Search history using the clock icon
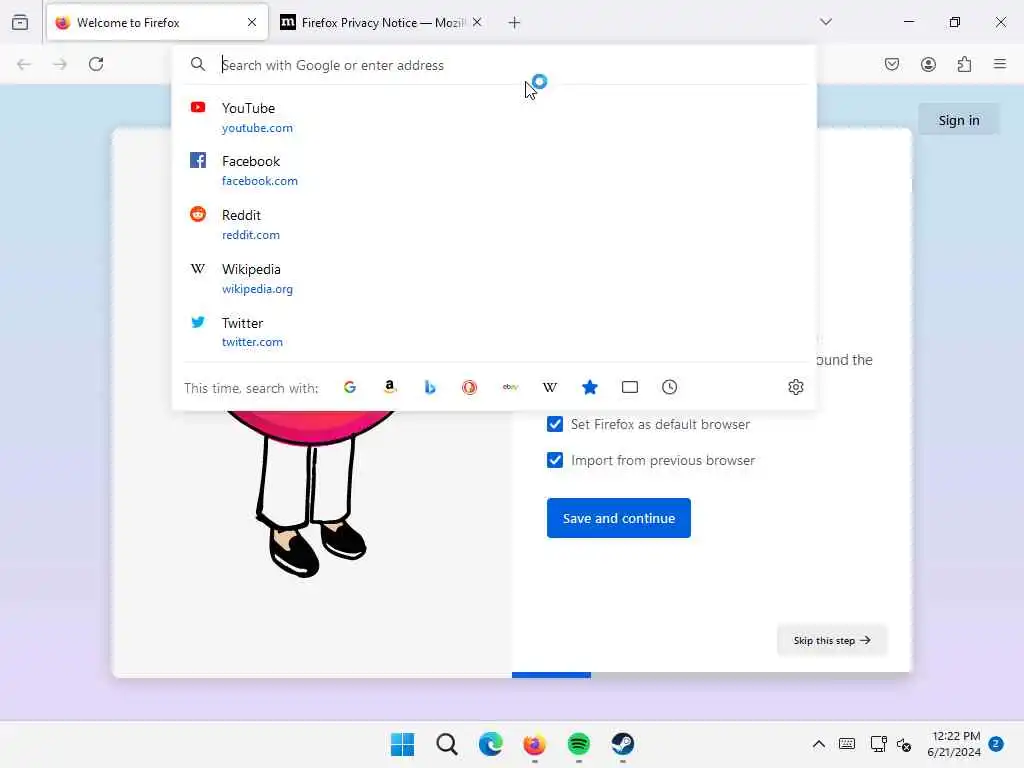The image size is (1024, 768). tap(669, 387)
